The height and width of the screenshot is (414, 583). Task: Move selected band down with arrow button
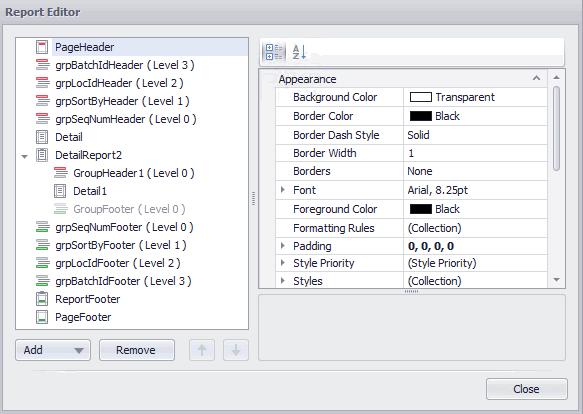click(236, 350)
